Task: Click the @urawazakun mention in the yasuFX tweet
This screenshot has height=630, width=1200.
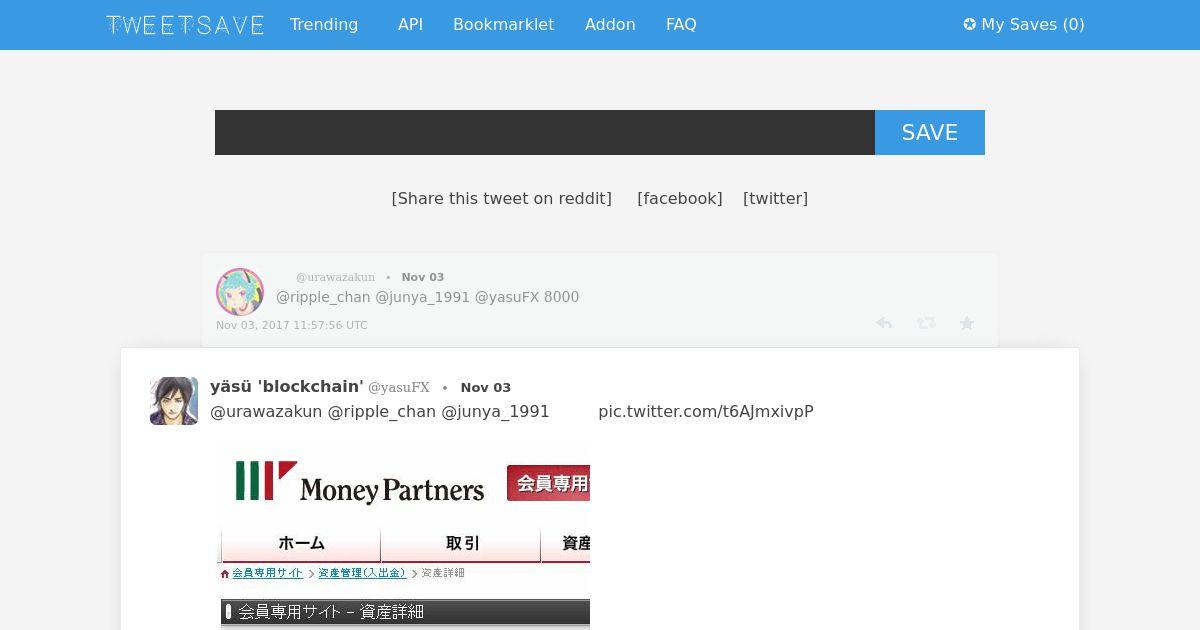Action: tap(266, 411)
